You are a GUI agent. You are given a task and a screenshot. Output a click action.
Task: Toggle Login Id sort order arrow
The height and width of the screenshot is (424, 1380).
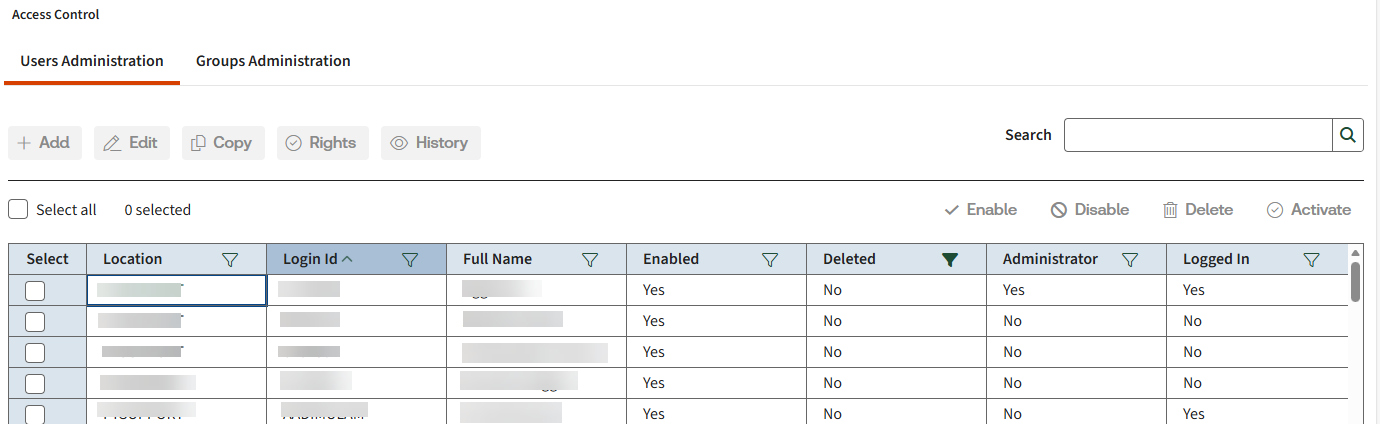(348, 259)
